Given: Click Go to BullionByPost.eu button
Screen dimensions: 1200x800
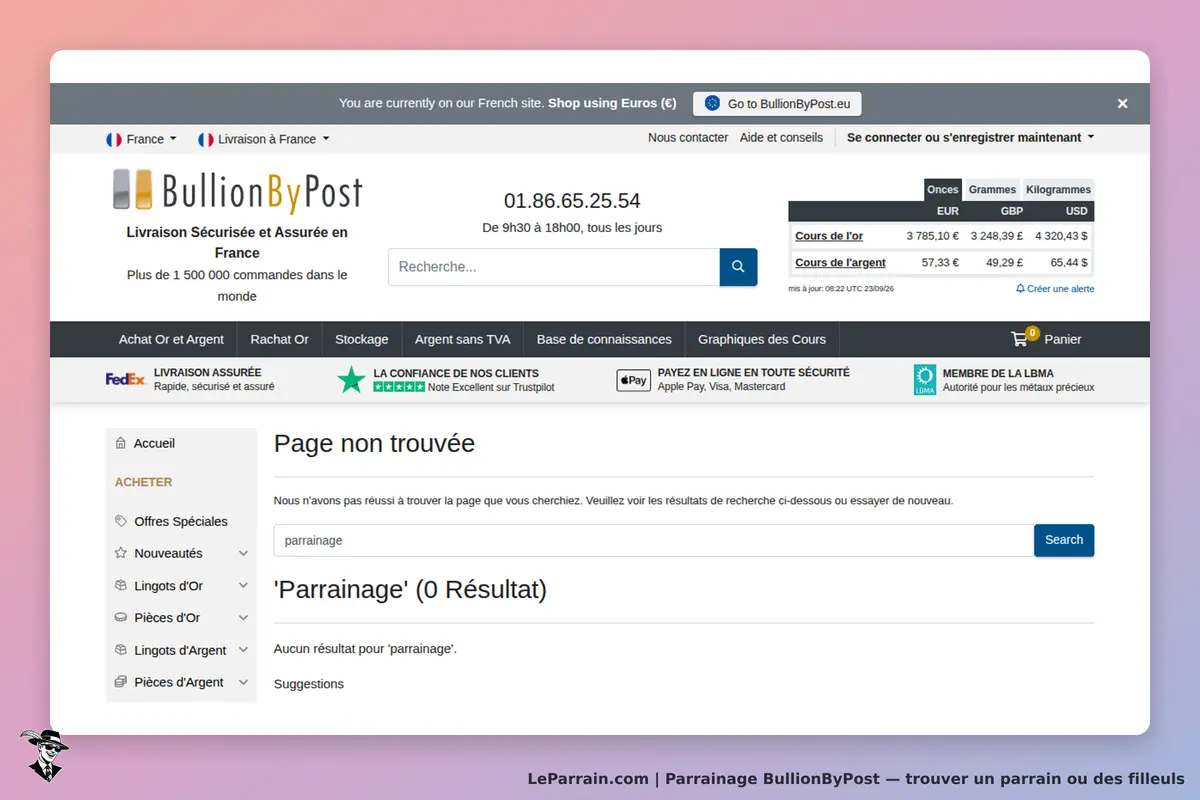Looking at the screenshot, I should (777, 103).
